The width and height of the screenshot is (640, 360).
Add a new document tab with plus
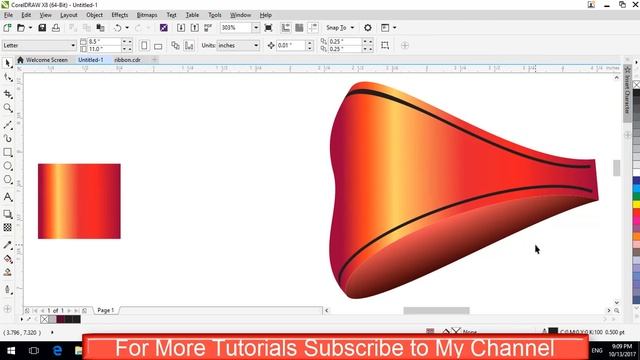pyautogui.click(x=154, y=60)
